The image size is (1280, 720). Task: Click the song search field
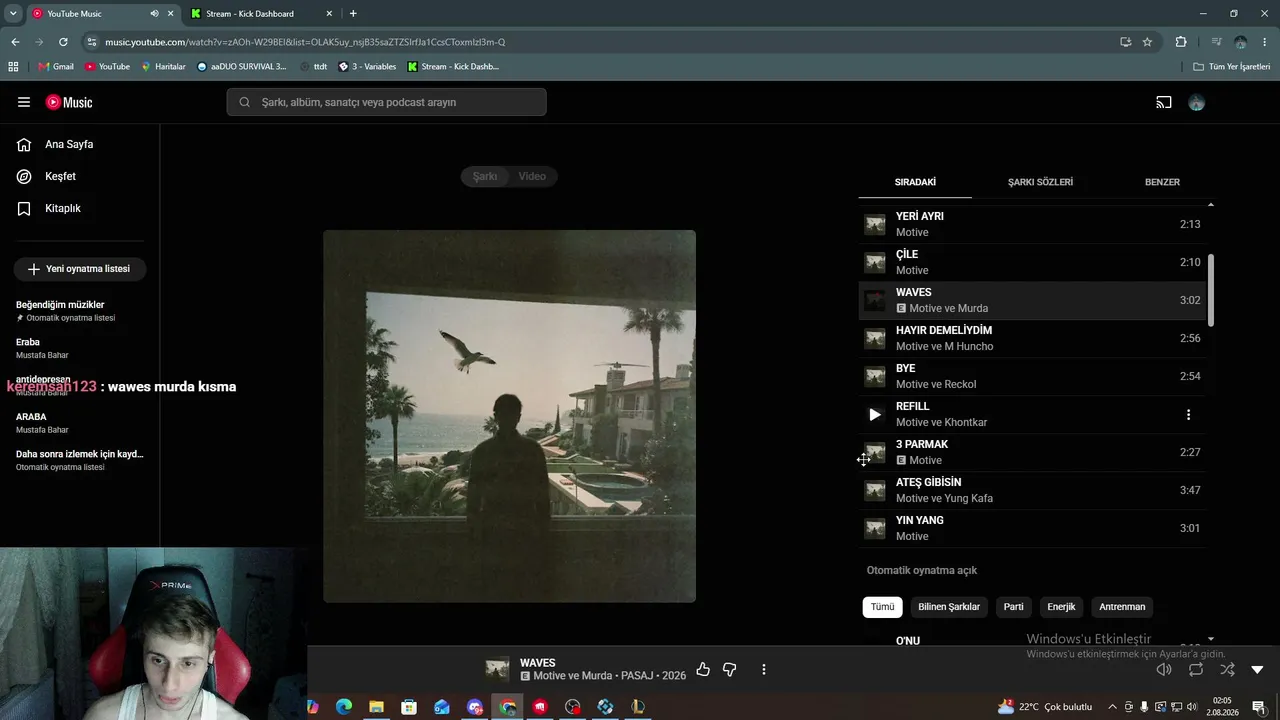(386, 102)
